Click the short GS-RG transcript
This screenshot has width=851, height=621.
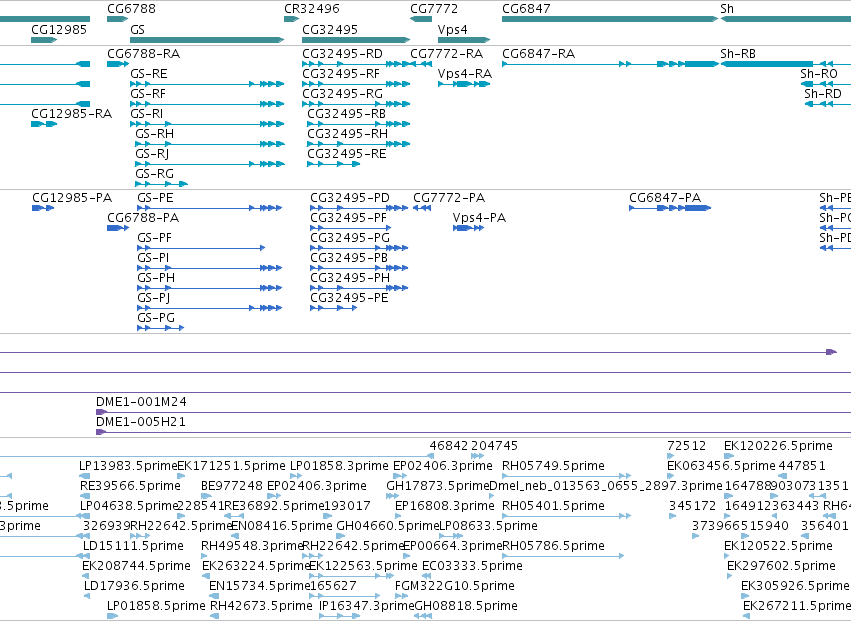pyautogui.click(x=162, y=184)
